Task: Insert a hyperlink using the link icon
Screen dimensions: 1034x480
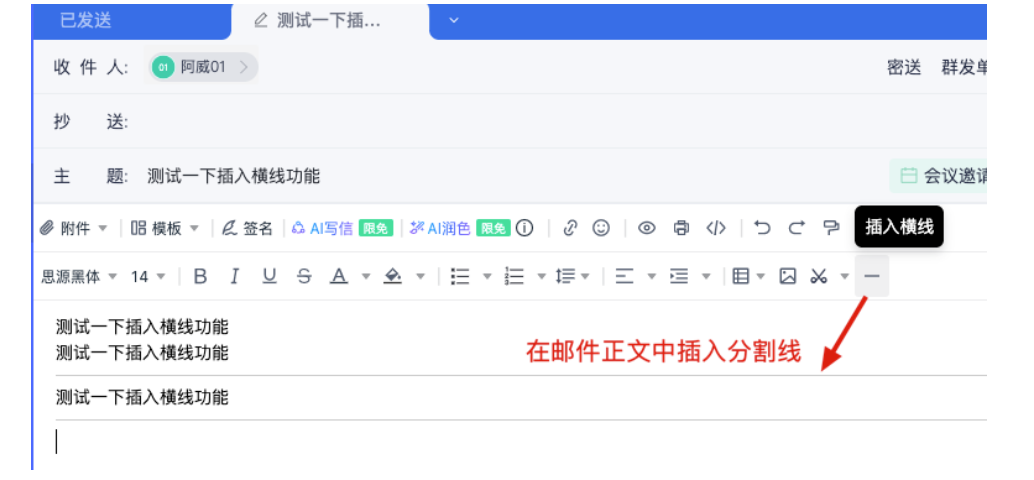Action: tap(570, 228)
